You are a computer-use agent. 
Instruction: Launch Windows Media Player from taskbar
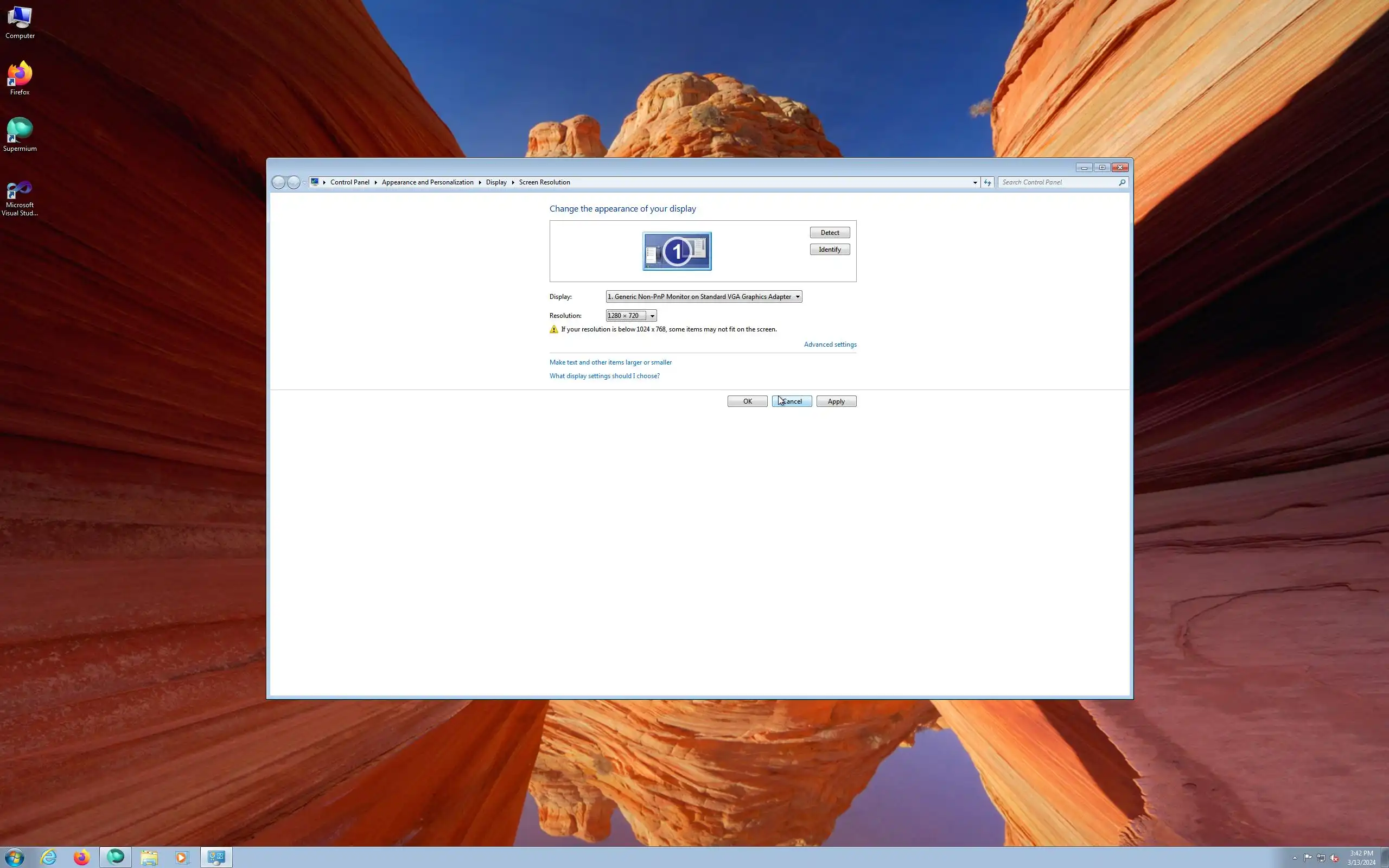coord(182,857)
